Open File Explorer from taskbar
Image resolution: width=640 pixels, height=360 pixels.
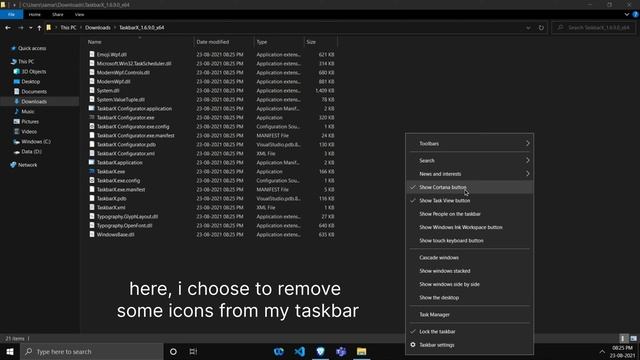pos(362,351)
